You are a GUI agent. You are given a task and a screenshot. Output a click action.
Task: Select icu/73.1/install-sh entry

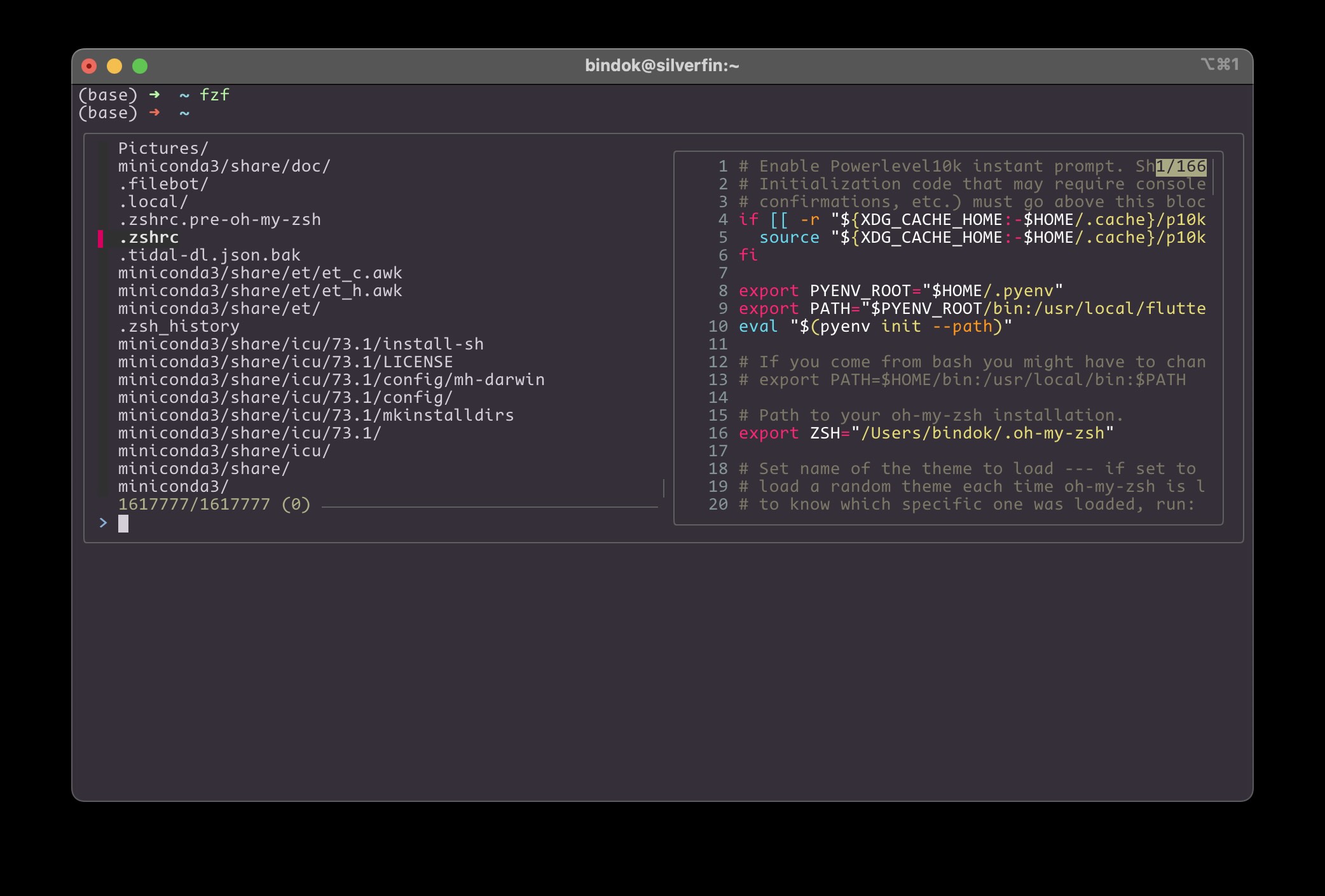tap(301, 344)
